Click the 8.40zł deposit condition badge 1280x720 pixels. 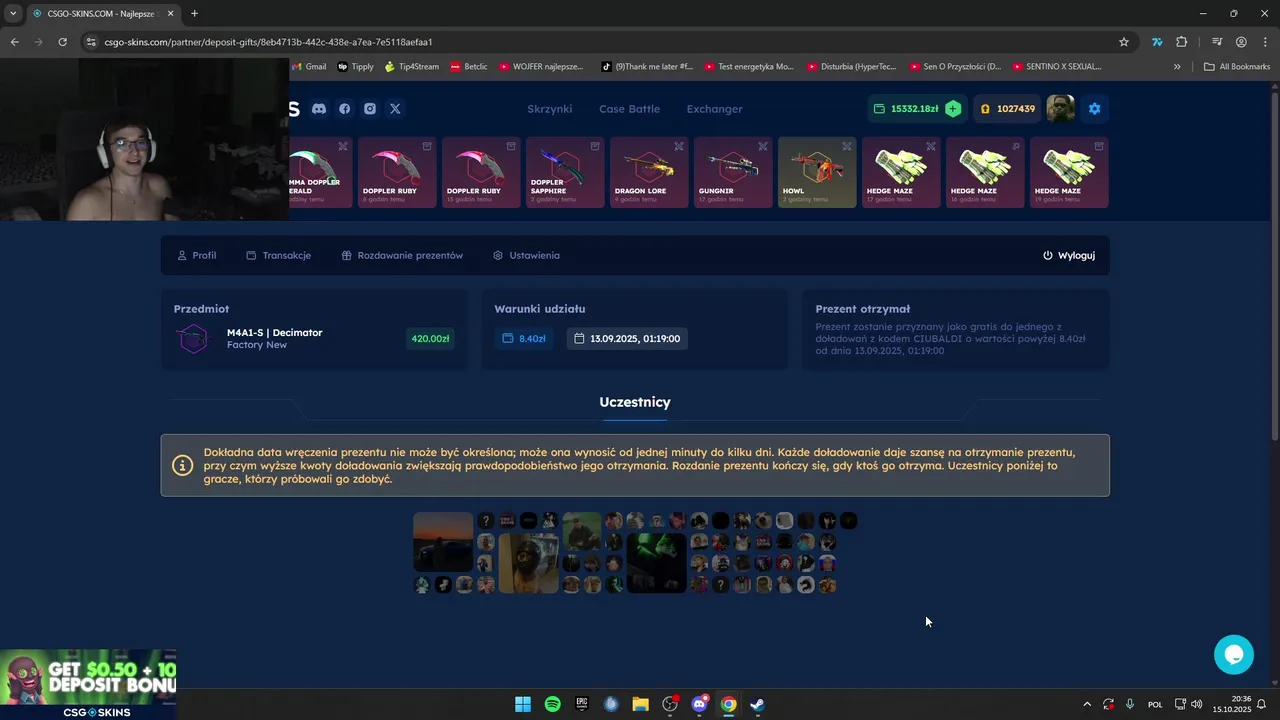click(524, 338)
